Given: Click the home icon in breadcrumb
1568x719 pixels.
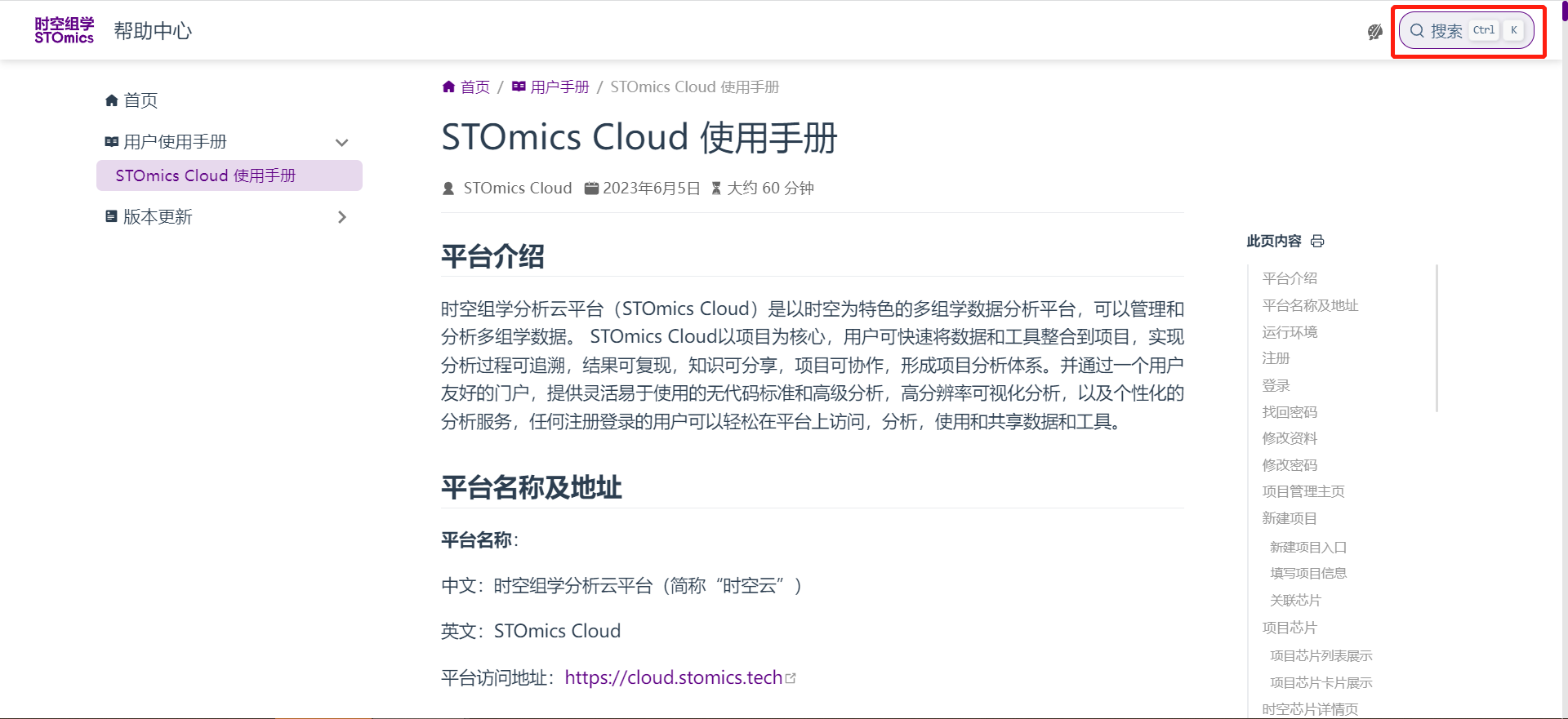Looking at the screenshot, I should (448, 87).
